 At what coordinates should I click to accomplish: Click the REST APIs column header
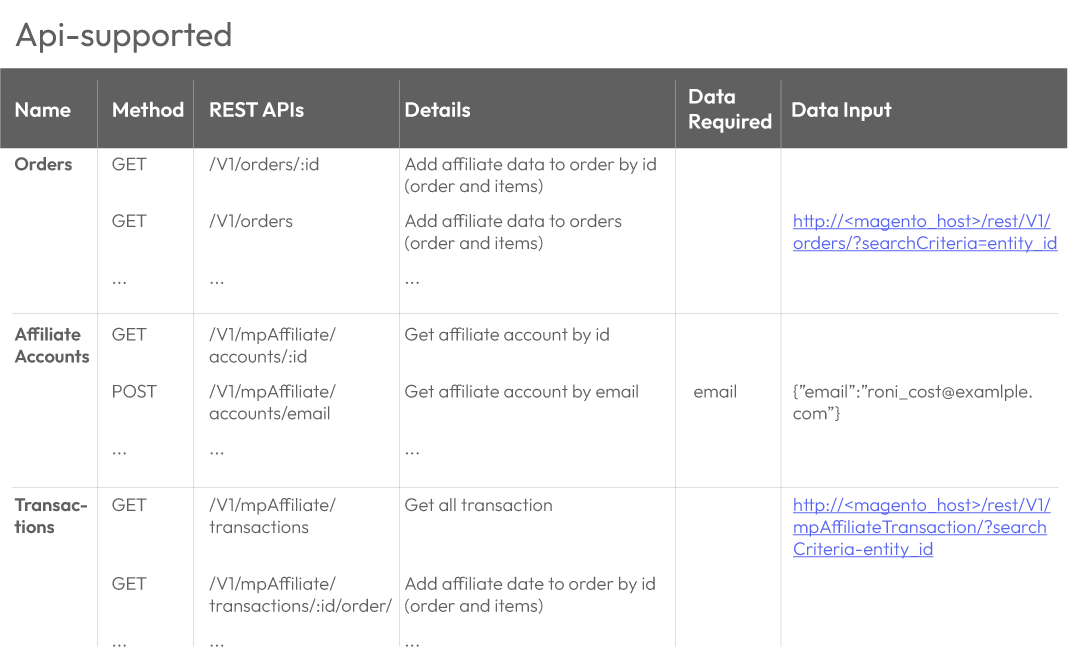[256, 110]
